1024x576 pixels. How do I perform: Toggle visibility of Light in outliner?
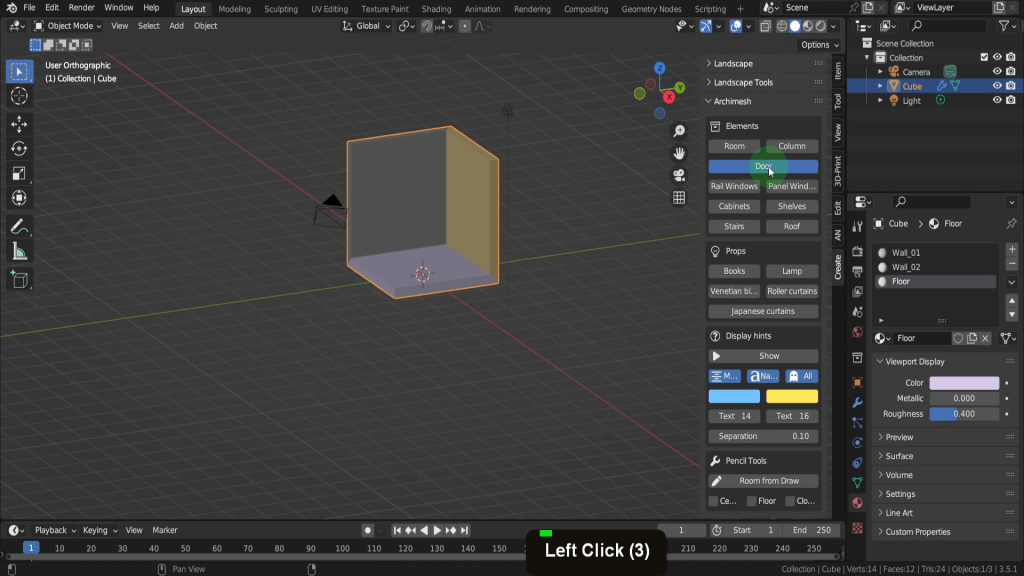coord(997,101)
